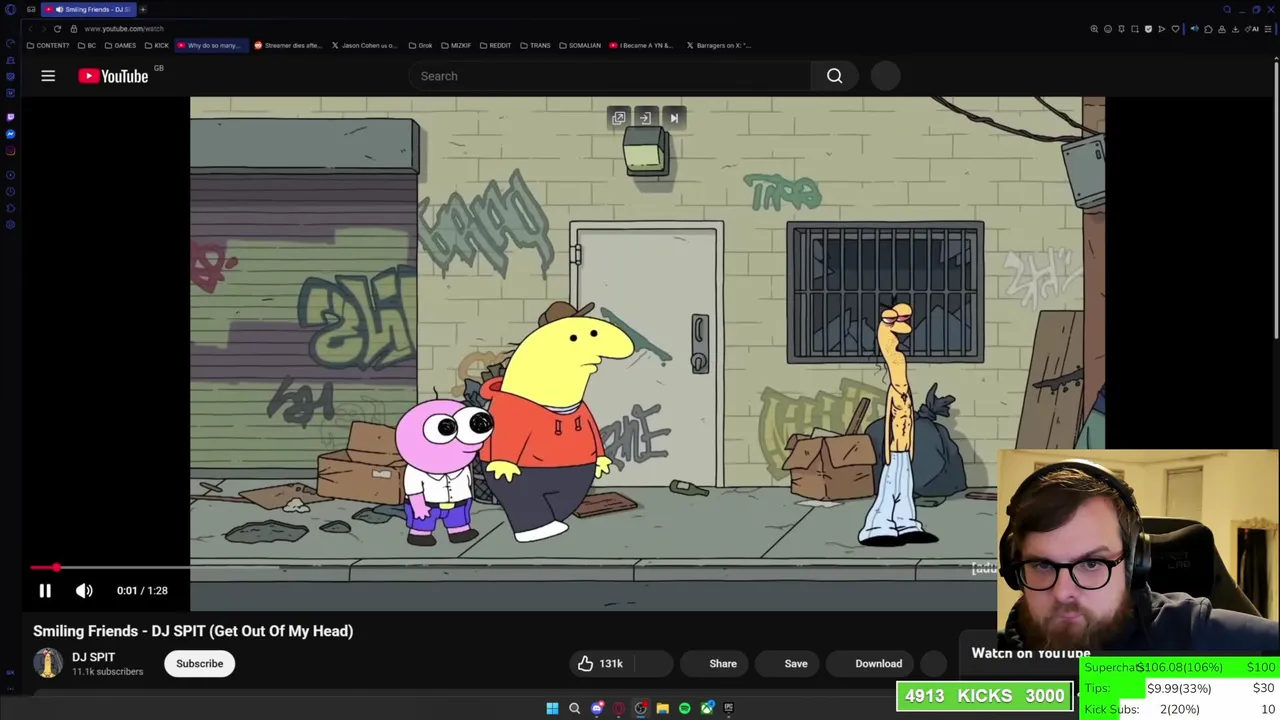Open a new tab with plus button
The width and height of the screenshot is (1280, 720).
click(x=143, y=9)
